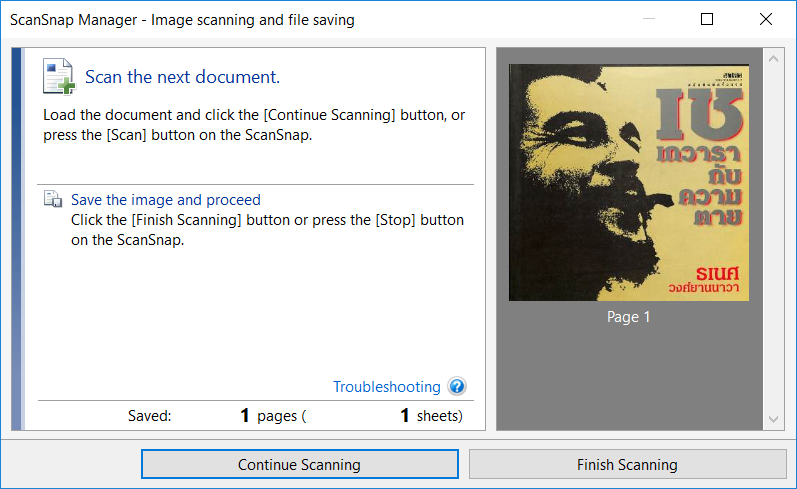Open the Troubleshooting link
This screenshot has width=797, height=489.
point(387,387)
